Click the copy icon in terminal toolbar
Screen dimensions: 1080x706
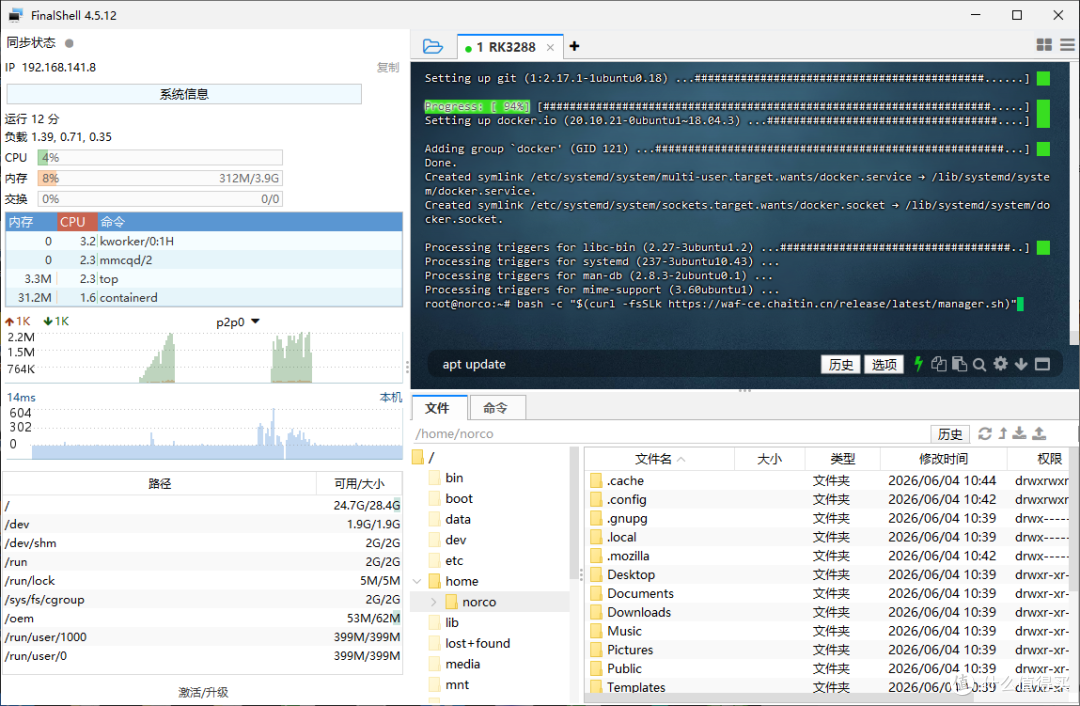[x=938, y=364]
